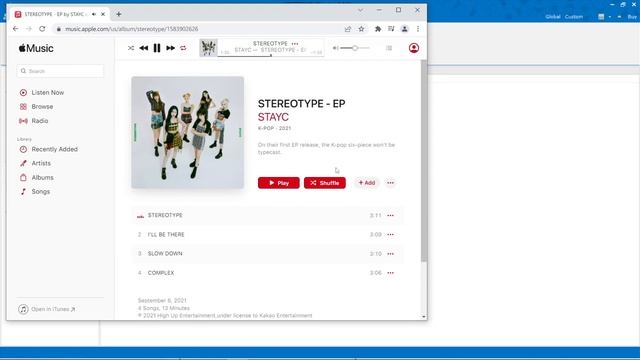This screenshot has width=640, height=360.
Task: Click the song progress bar
Action: (x=271, y=56)
